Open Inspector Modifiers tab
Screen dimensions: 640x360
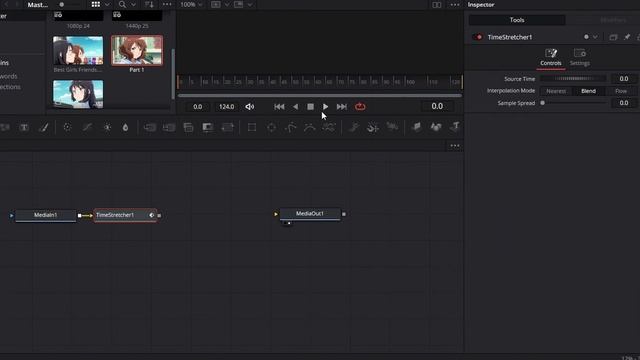click(613, 20)
